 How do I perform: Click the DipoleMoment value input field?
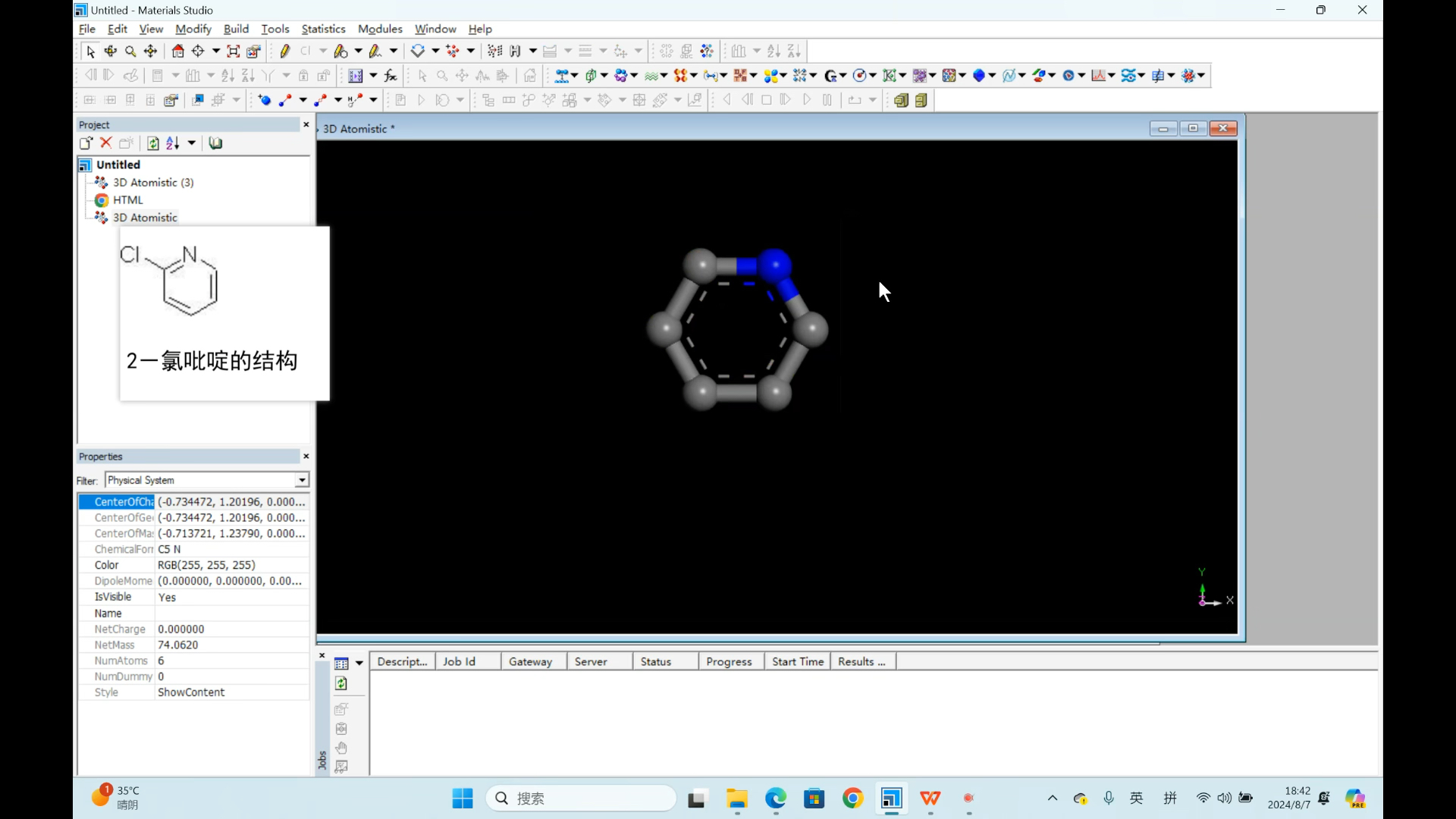point(229,581)
